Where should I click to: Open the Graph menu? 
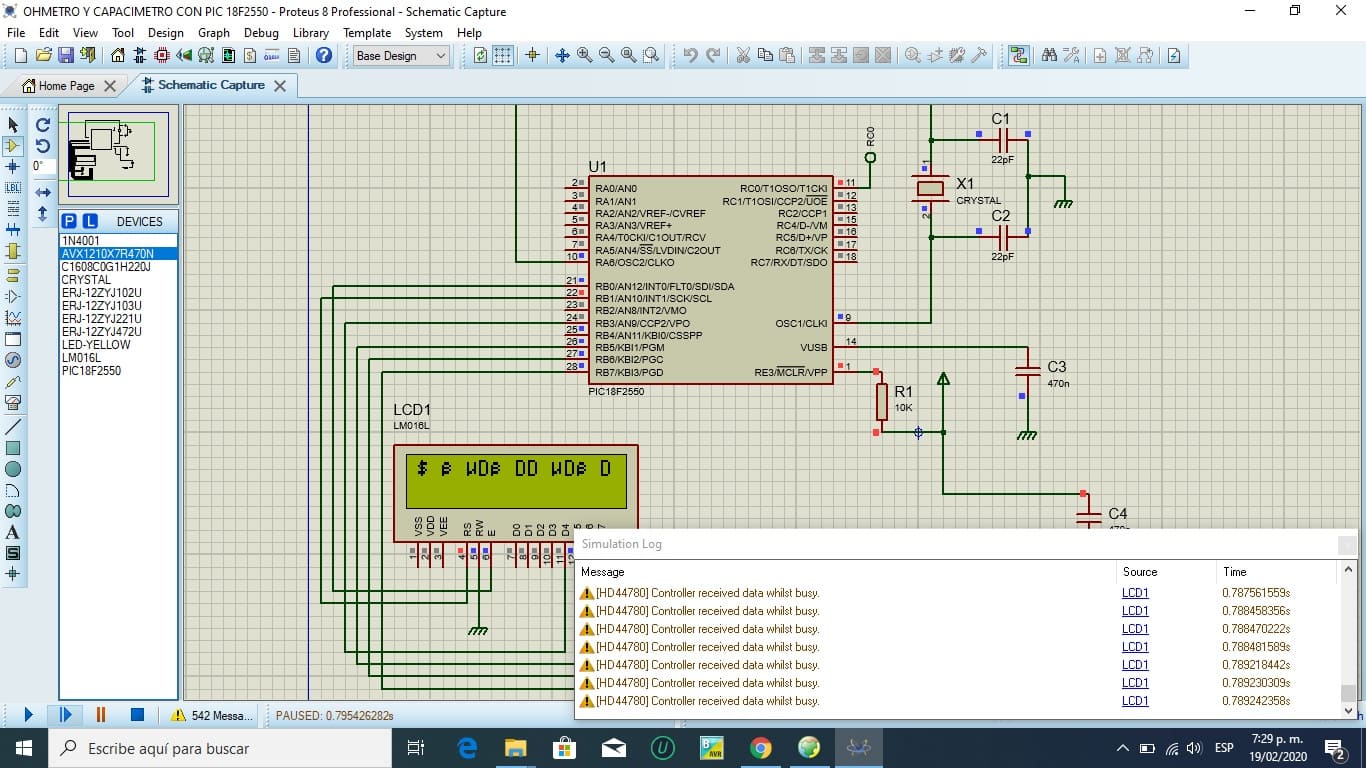tap(214, 33)
